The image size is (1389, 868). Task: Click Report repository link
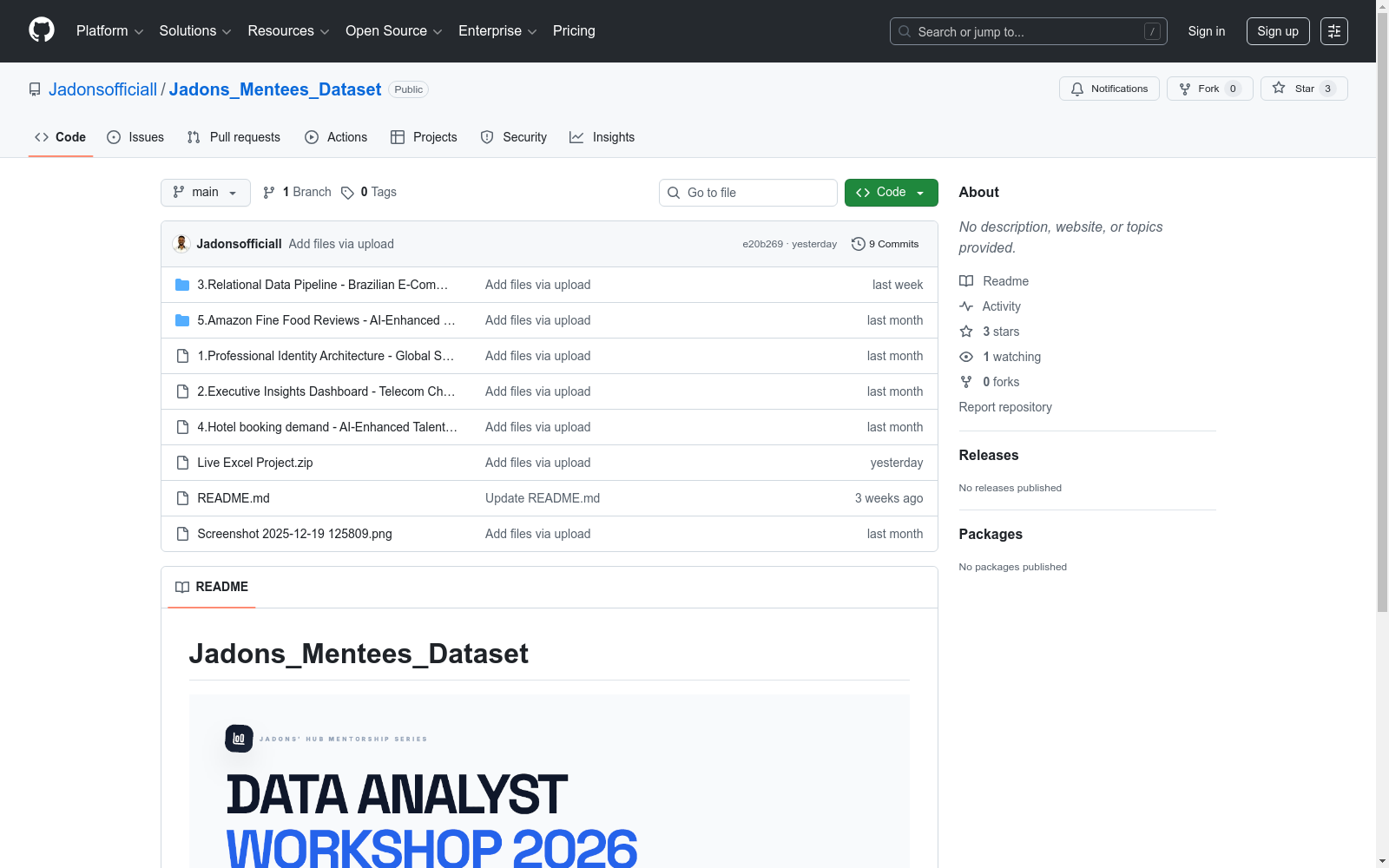tap(1005, 407)
